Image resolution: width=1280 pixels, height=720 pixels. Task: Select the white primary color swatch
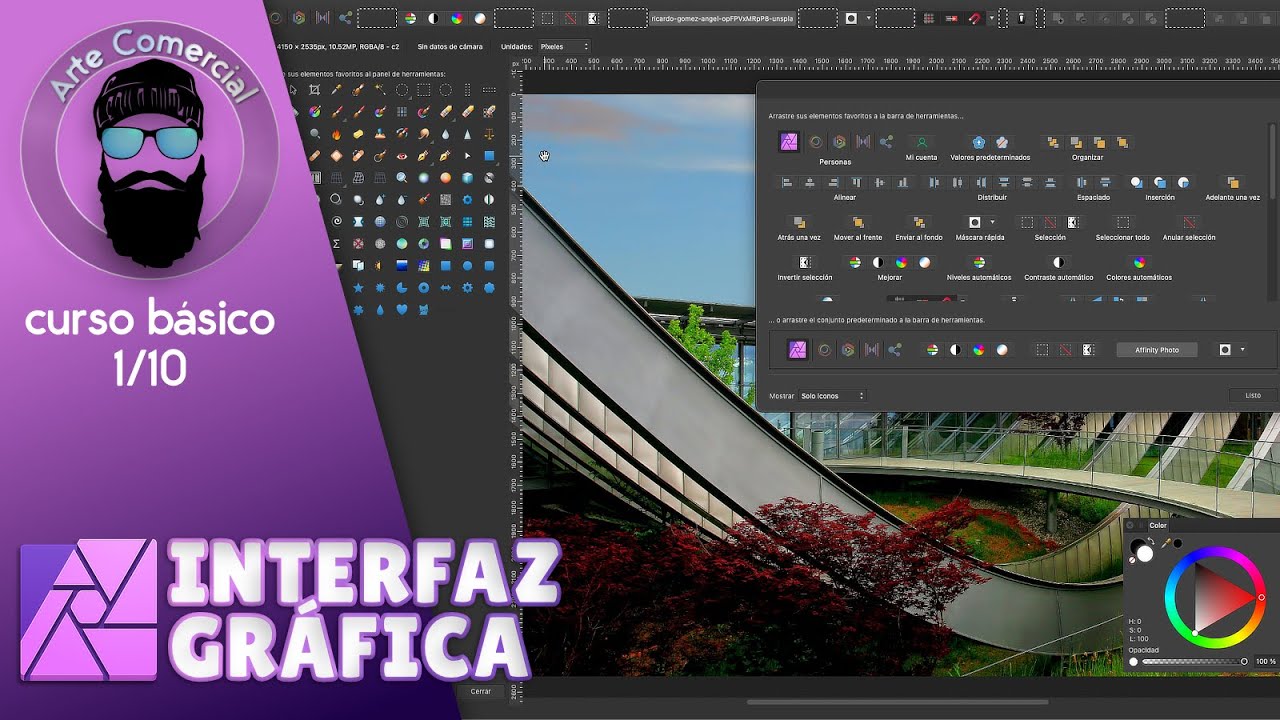click(x=1145, y=554)
